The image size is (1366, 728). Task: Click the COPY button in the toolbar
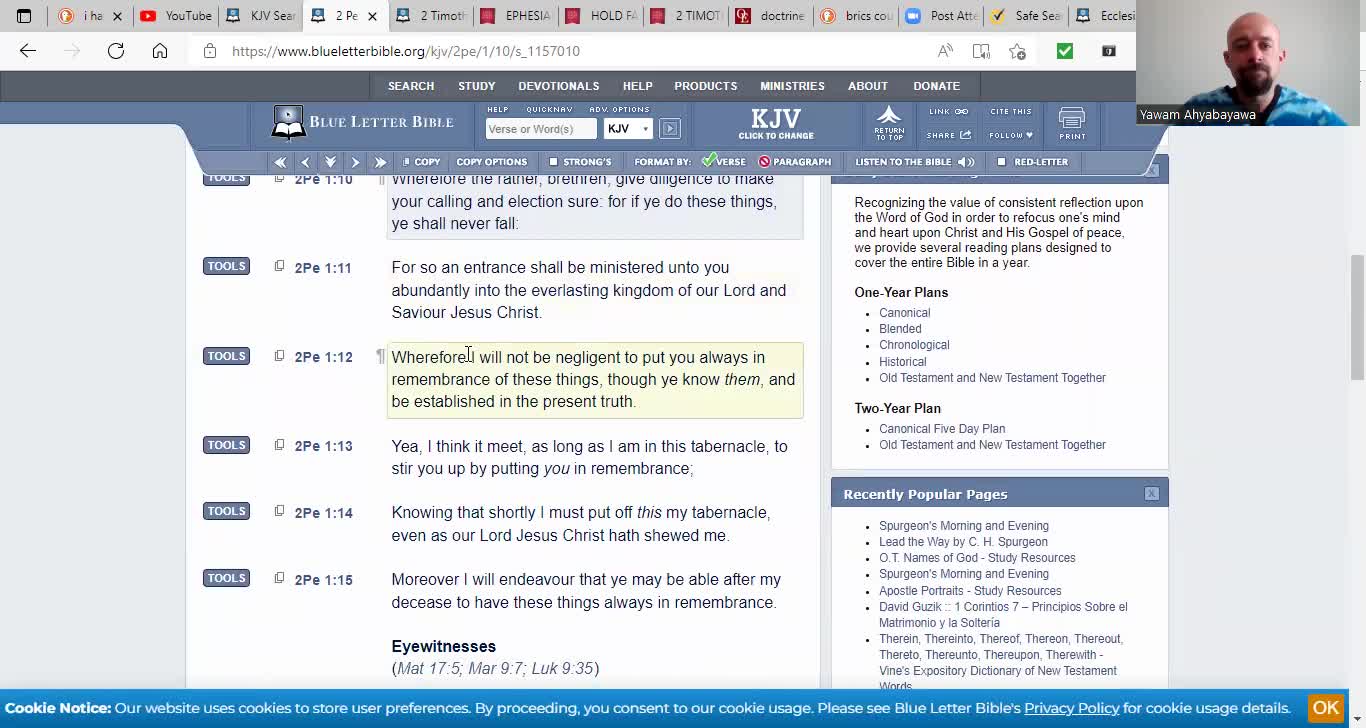421,162
